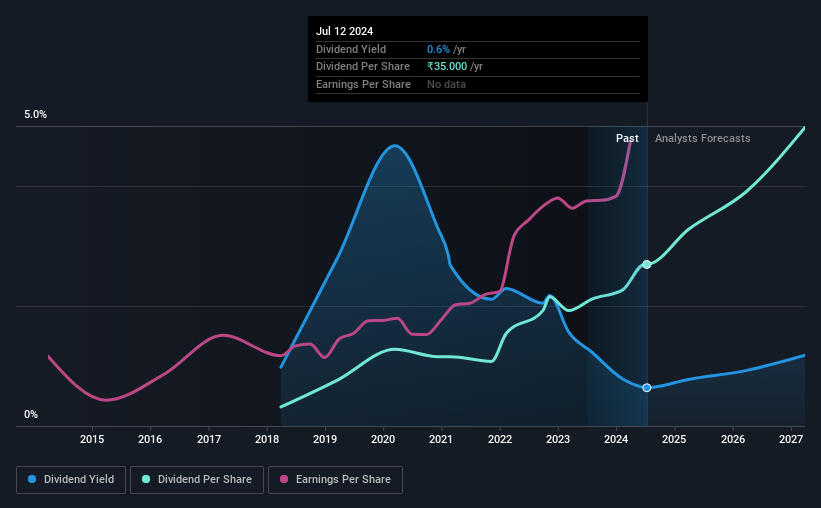Click the 2027 label on the x-axis

click(791, 439)
